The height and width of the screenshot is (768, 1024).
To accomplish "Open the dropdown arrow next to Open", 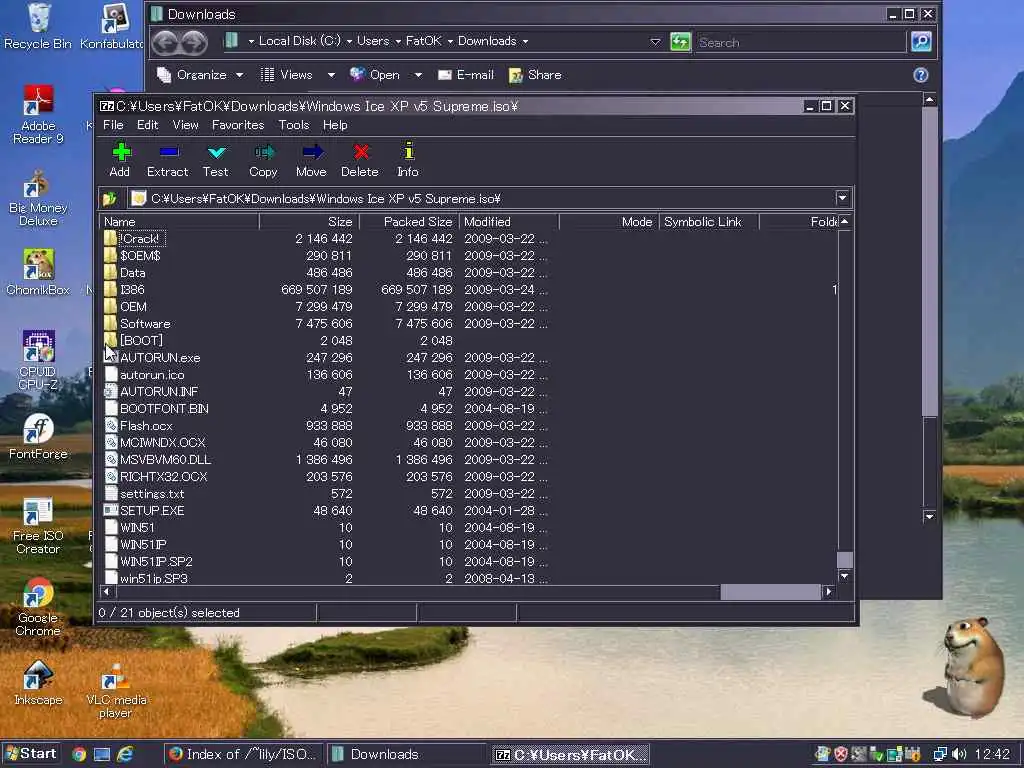I will (x=418, y=75).
